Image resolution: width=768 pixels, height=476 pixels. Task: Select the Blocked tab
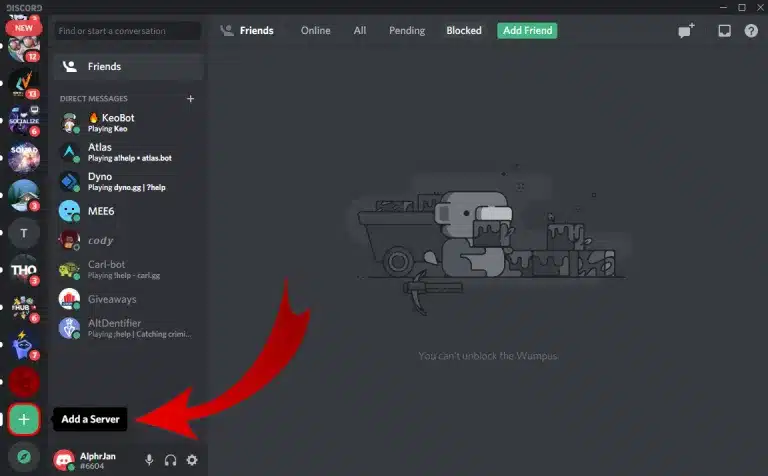click(x=464, y=31)
